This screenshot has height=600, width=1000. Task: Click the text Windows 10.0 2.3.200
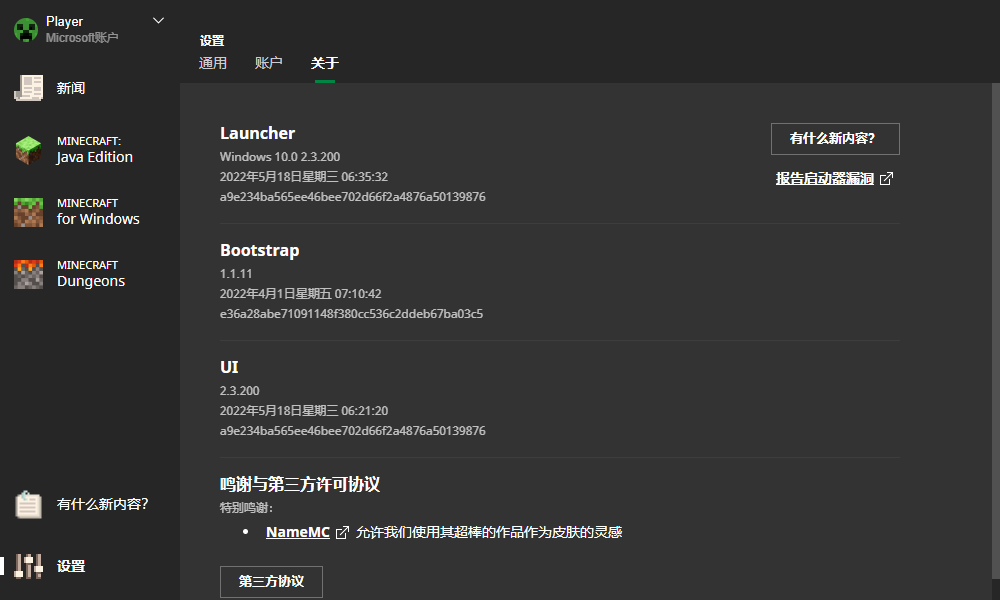pos(280,157)
